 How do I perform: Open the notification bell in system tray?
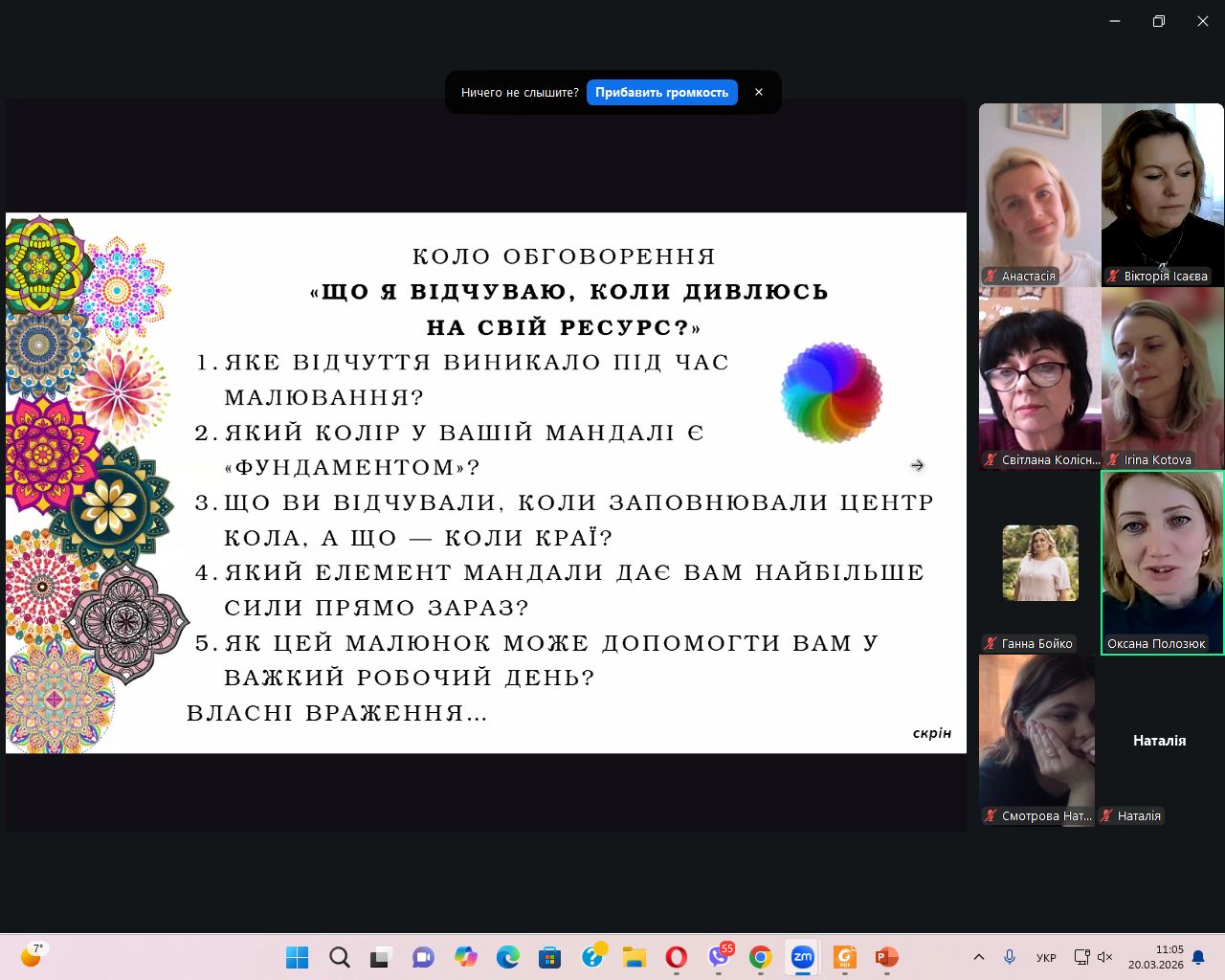1198,957
